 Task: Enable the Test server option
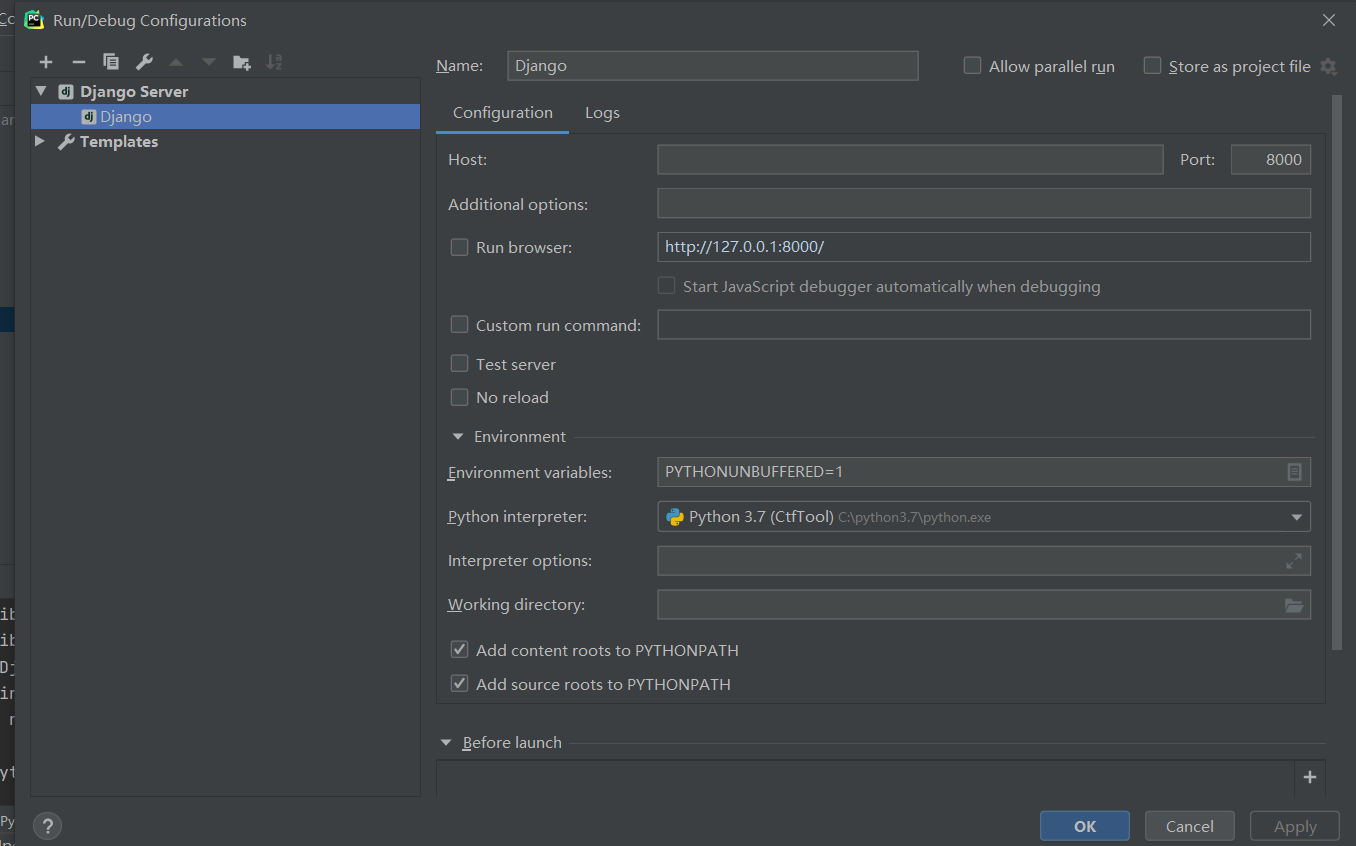459,364
